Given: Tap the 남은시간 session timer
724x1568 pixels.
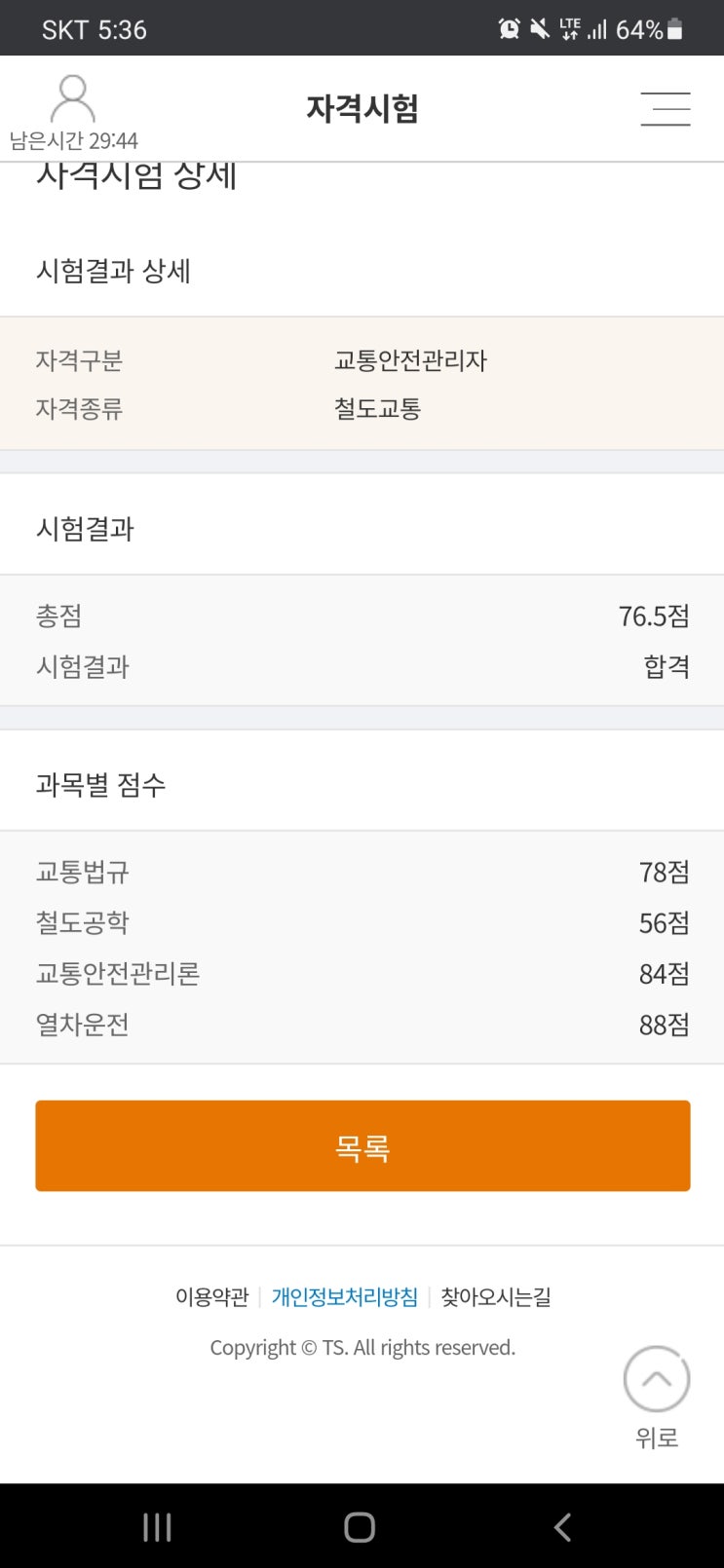Looking at the screenshot, I should point(74,140).
